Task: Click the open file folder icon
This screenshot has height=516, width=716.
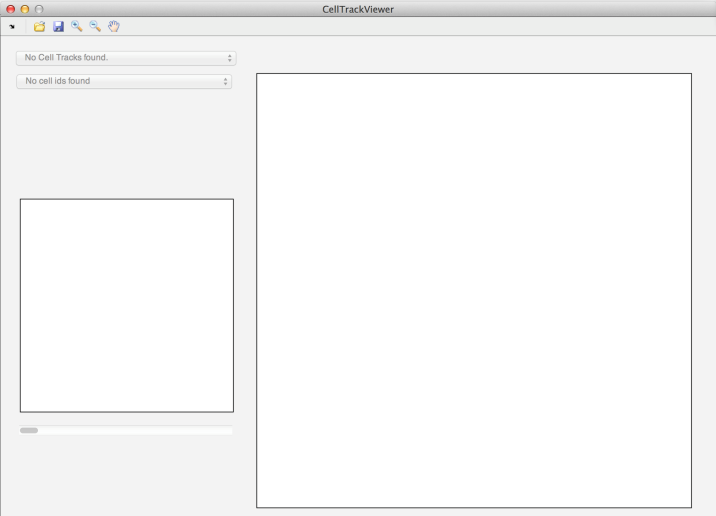Action: point(40,26)
